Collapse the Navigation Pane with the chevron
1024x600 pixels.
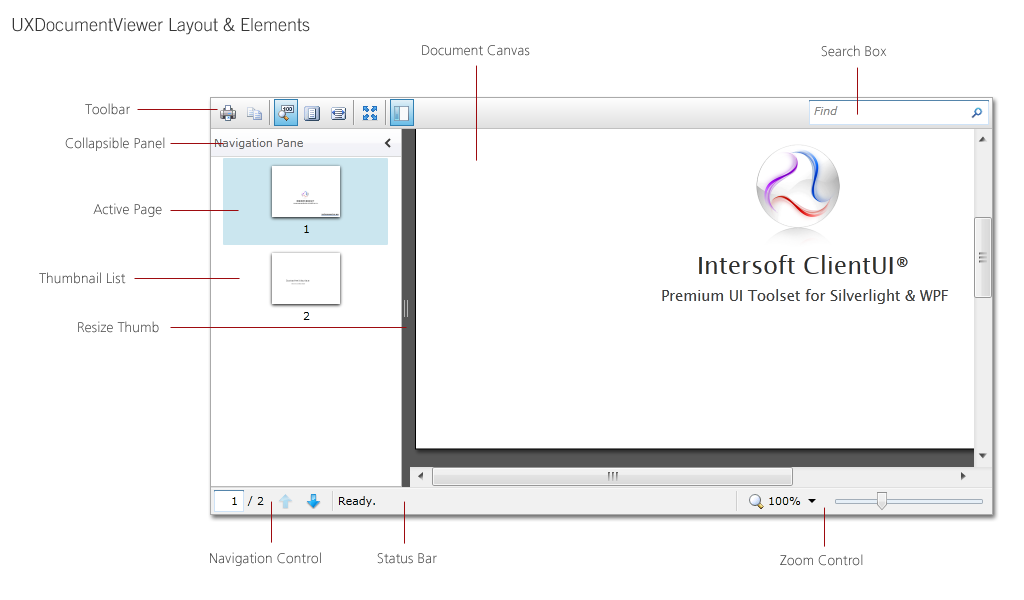(388, 143)
